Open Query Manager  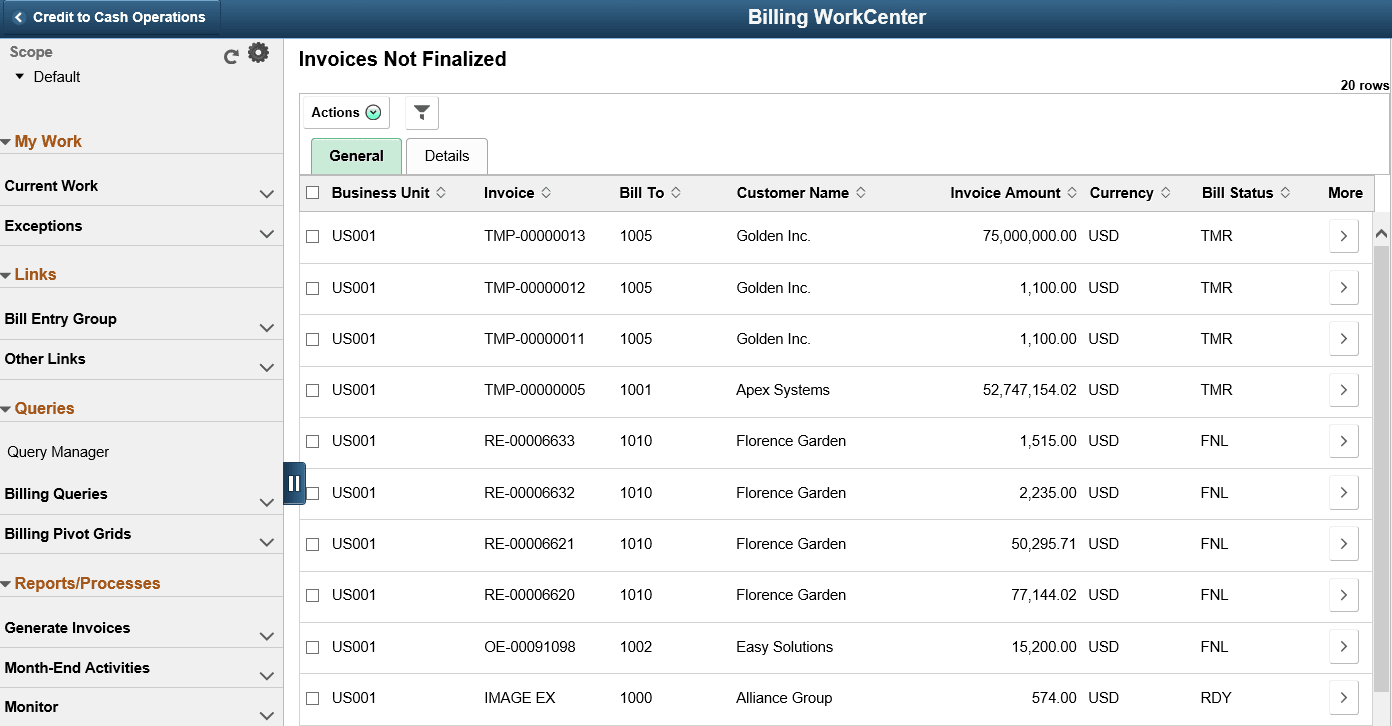(x=58, y=451)
